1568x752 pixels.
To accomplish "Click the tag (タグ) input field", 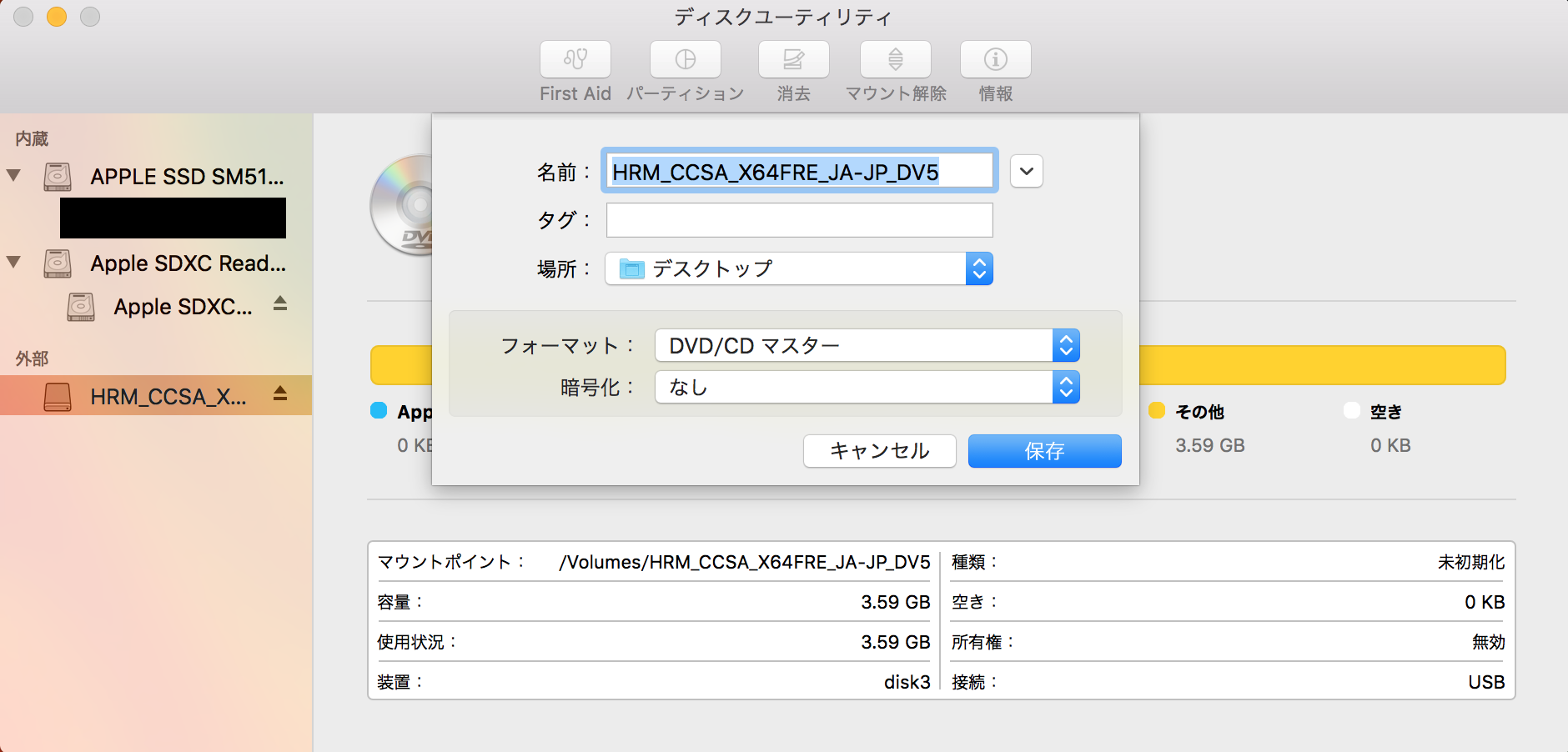I will (x=798, y=220).
